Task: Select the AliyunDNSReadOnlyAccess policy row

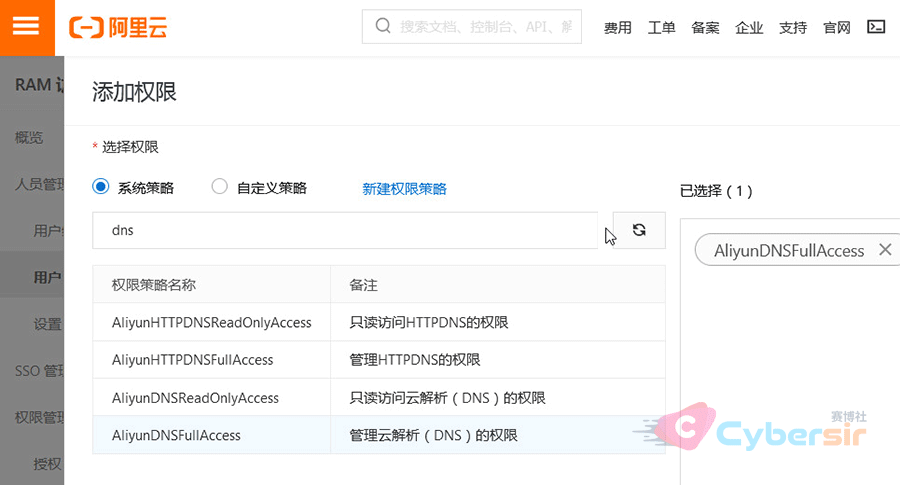Action: tap(195, 398)
